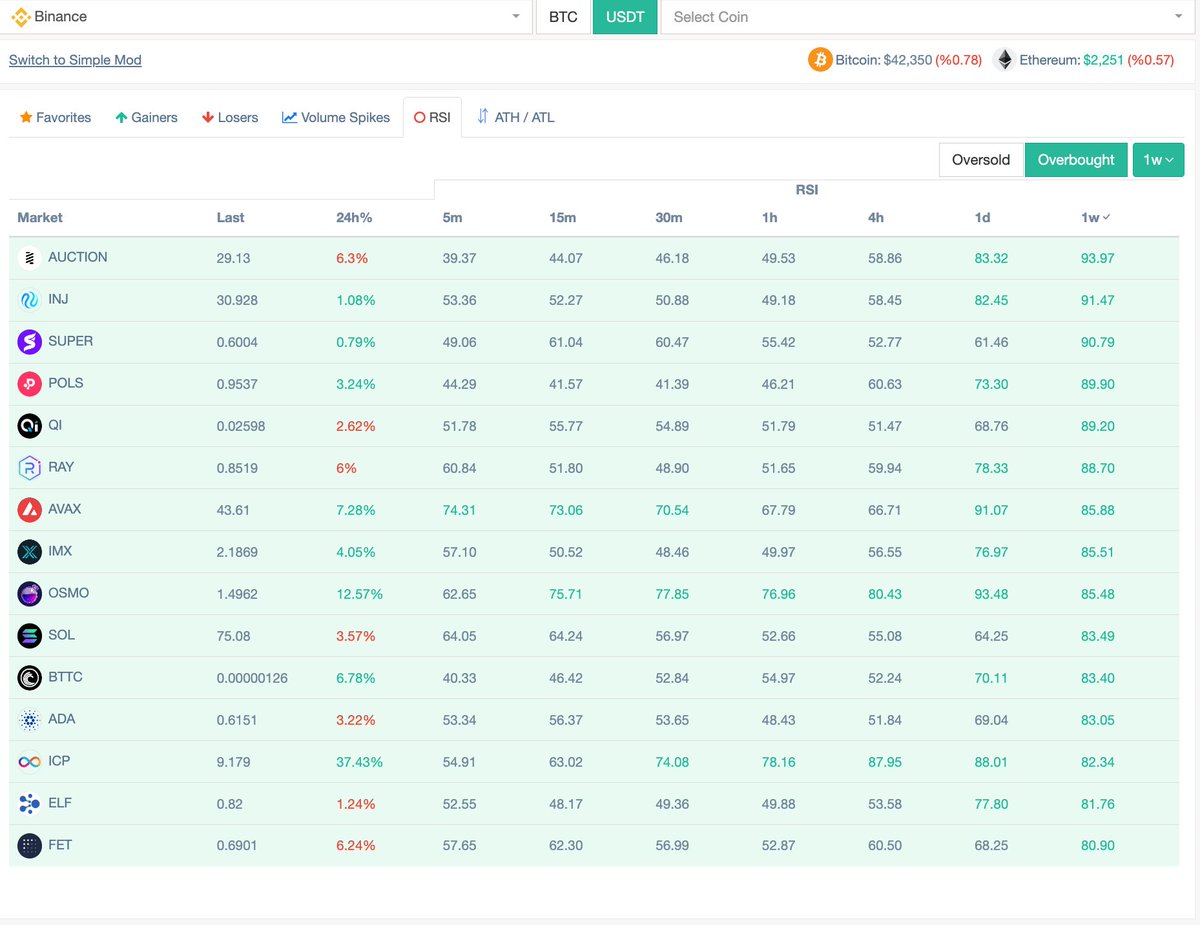Click the Cardano ADA coin icon

point(28,719)
